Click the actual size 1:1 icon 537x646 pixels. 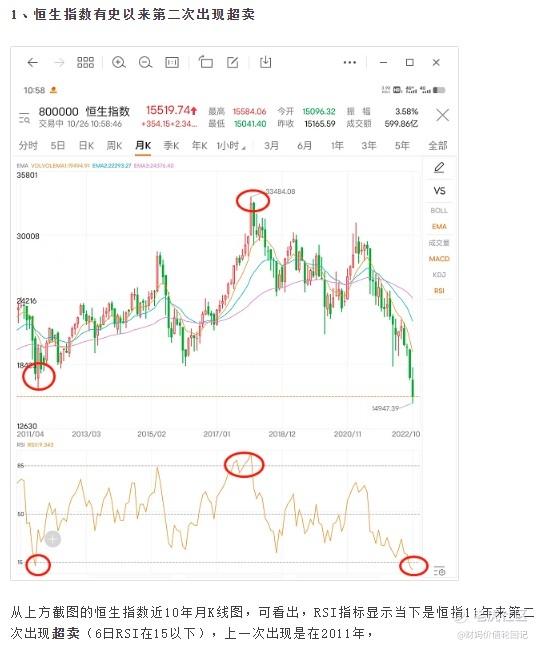[x=172, y=63]
